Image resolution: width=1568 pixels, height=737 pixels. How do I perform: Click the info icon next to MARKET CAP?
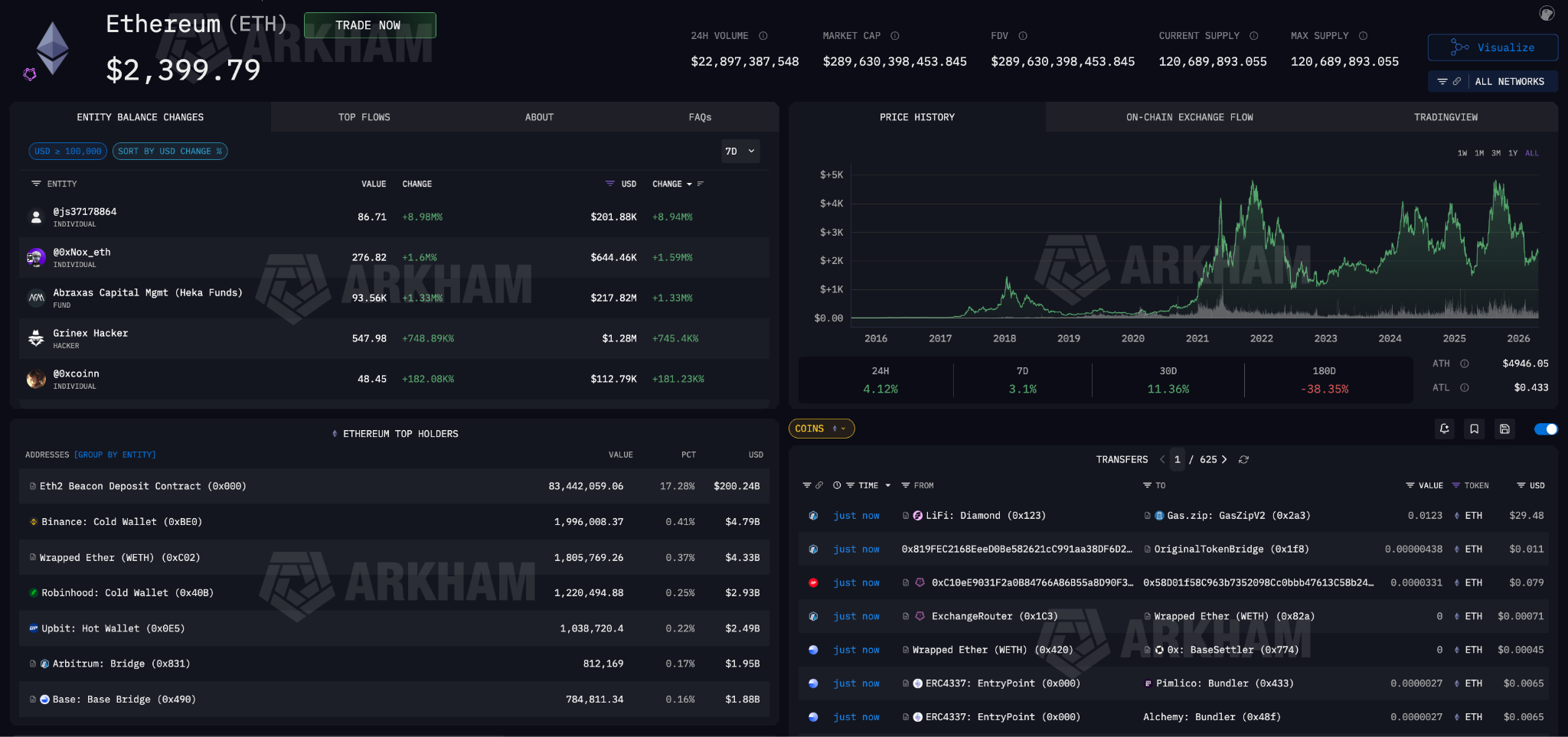pyautogui.click(x=894, y=36)
